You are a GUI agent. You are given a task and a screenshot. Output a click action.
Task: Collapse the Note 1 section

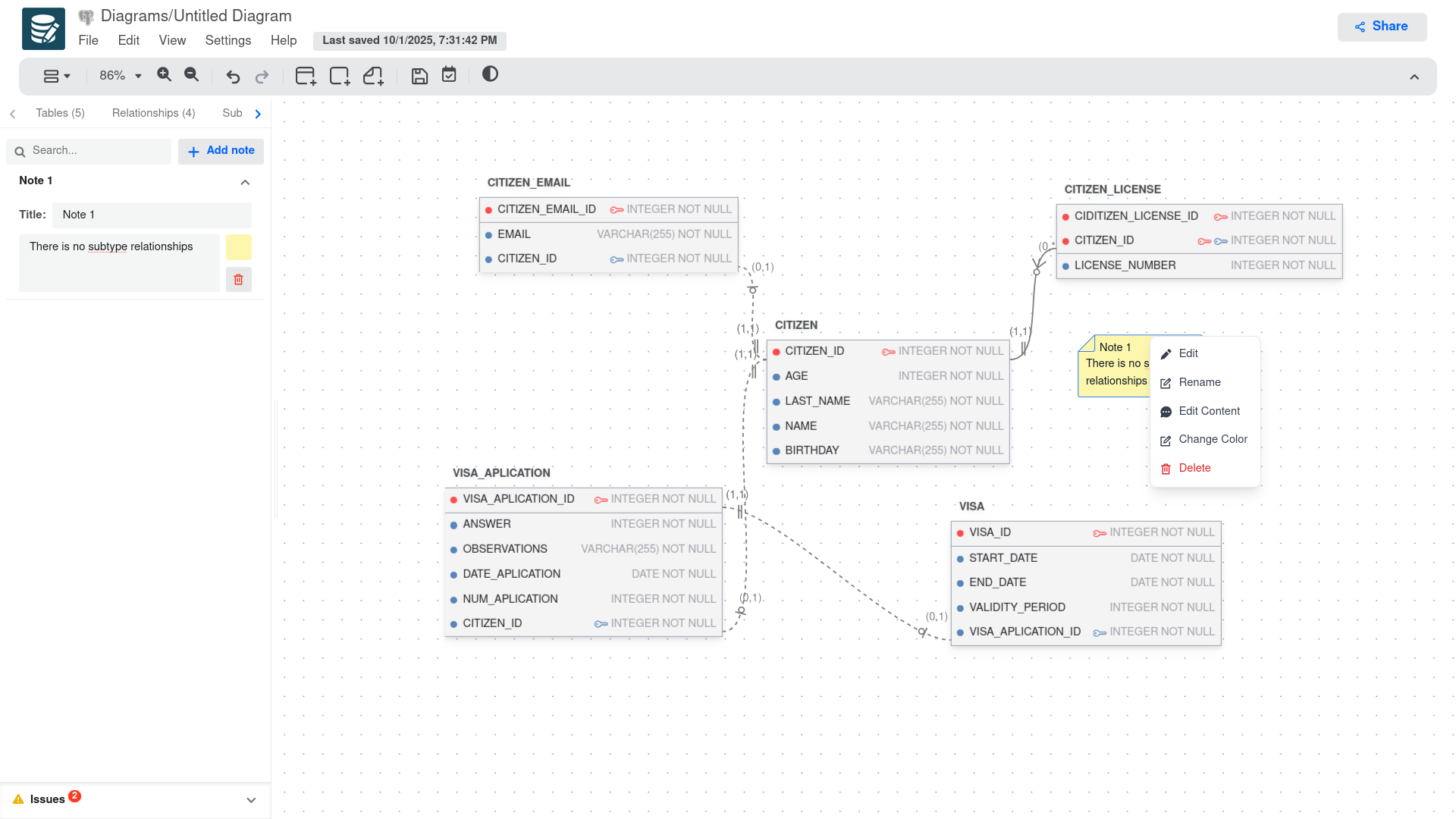pos(245,182)
